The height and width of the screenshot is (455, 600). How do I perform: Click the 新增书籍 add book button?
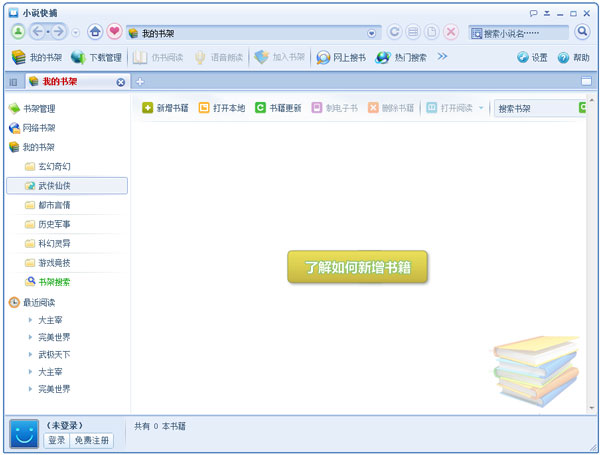coord(165,108)
